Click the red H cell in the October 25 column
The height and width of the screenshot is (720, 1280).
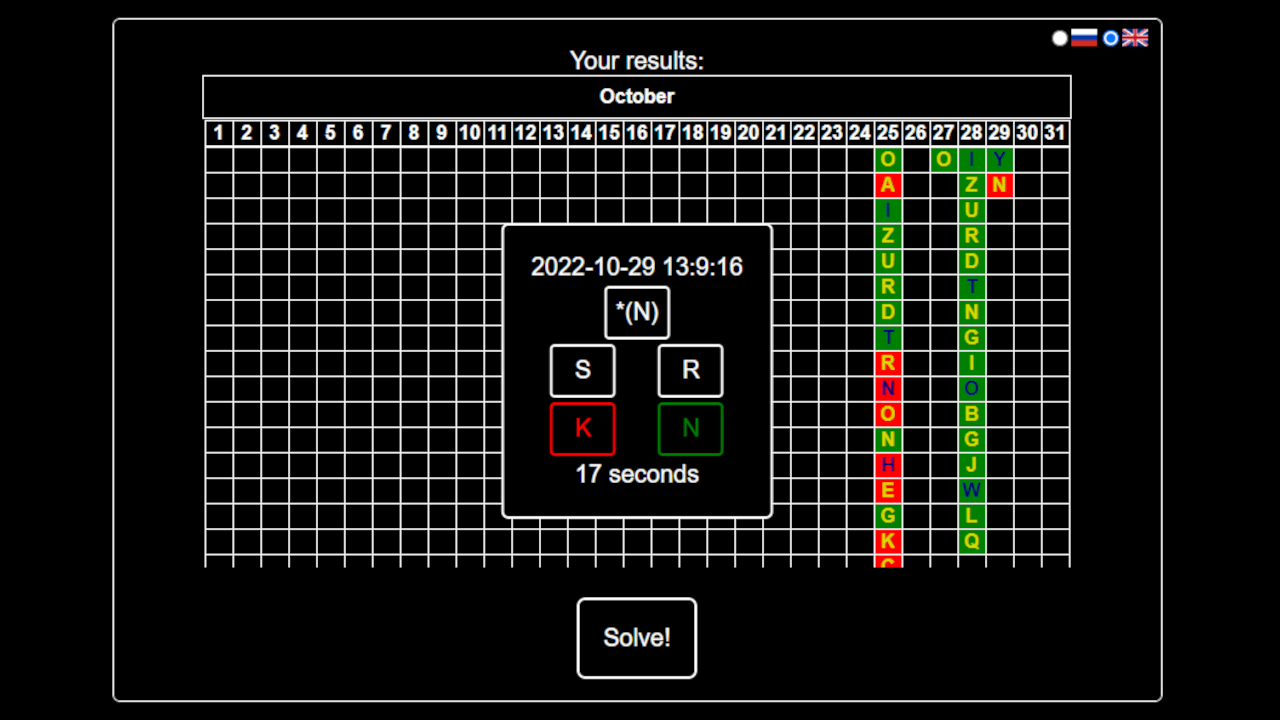[x=888, y=465]
